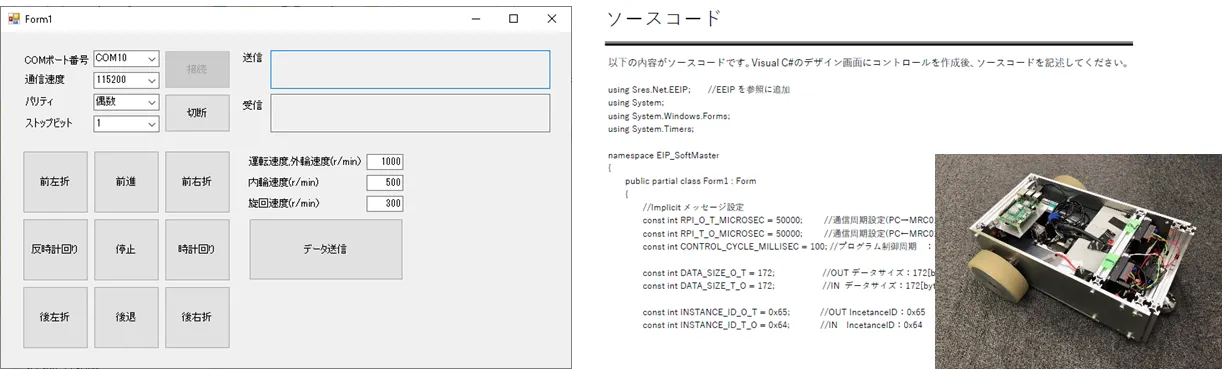Click the 'const int CONTROL_CYCLE_MILLISEC = 100;' line
The width and height of the screenshot is (1222, 369).
tap(734, 246)
